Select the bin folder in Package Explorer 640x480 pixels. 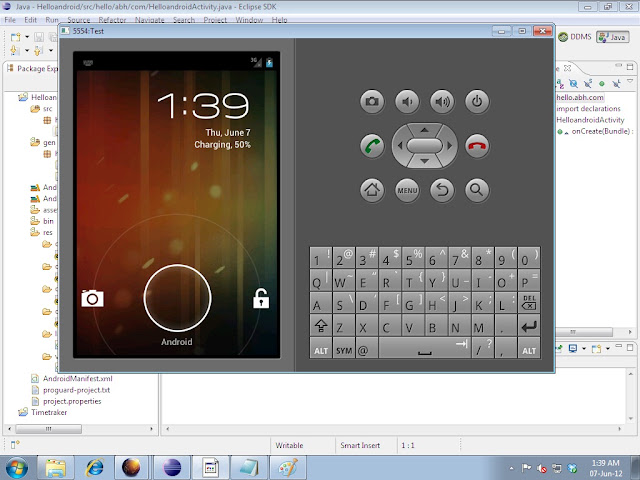click(42, 221)
